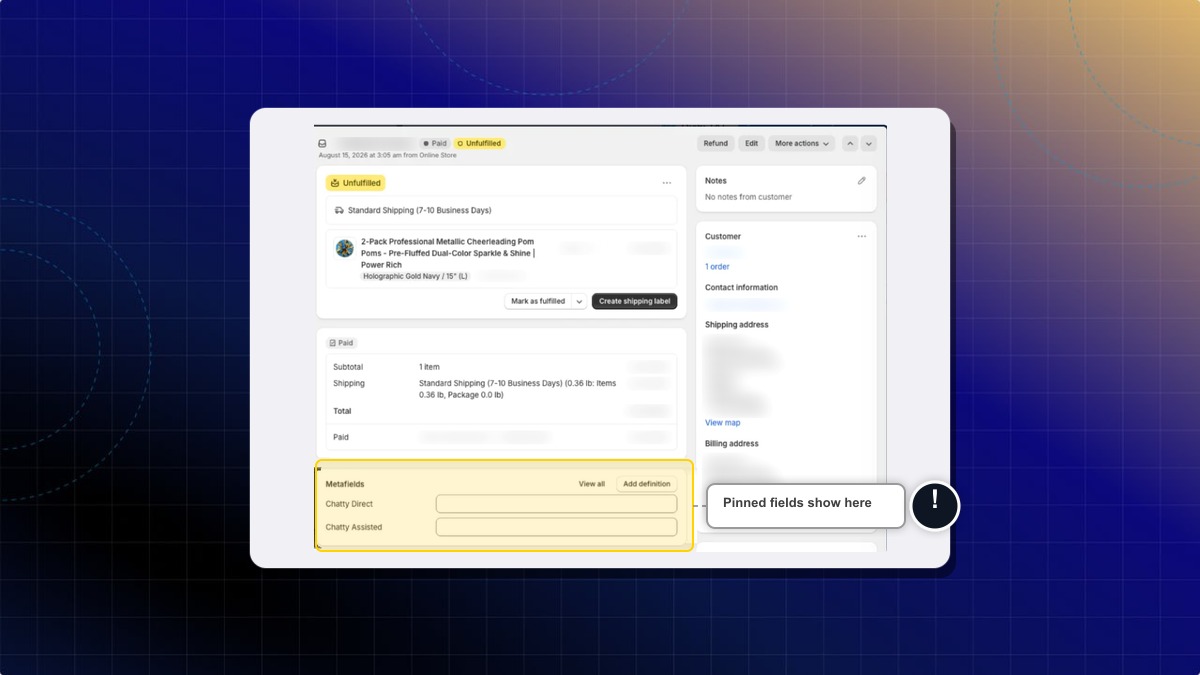
Task: Click the Customer card heading
Action: tap(723, 237)
